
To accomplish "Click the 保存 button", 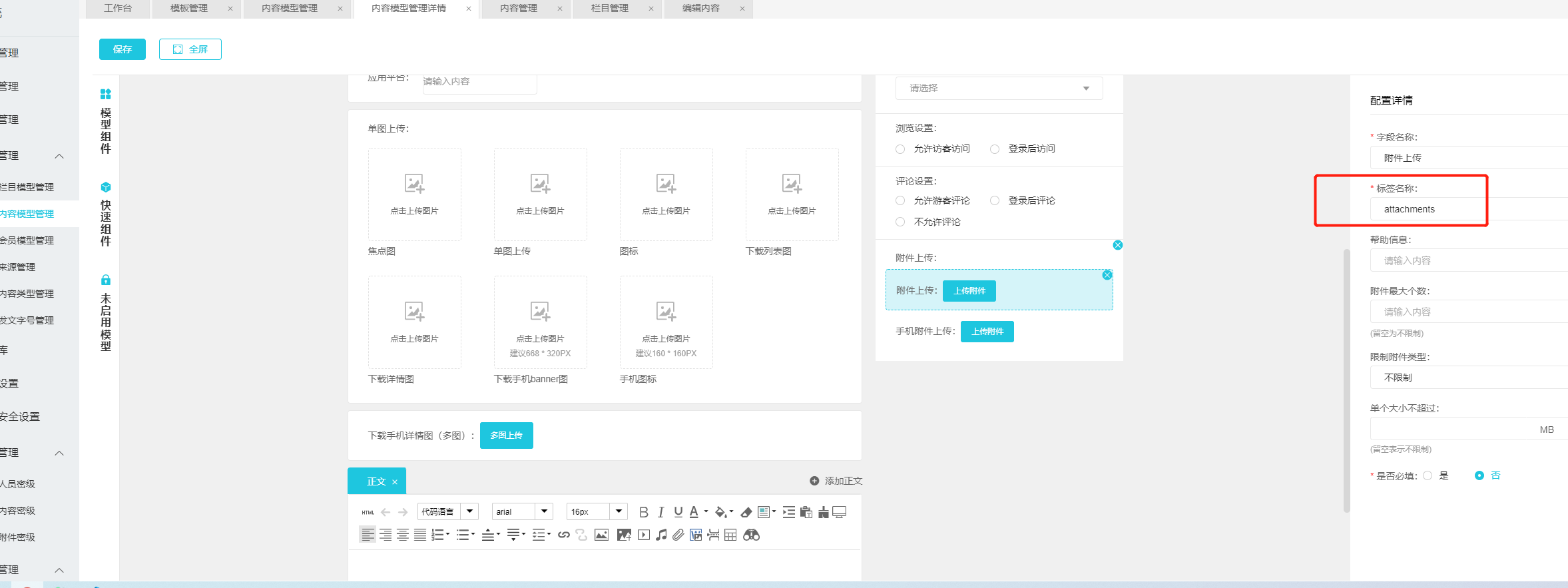I will tap(122, 49).
